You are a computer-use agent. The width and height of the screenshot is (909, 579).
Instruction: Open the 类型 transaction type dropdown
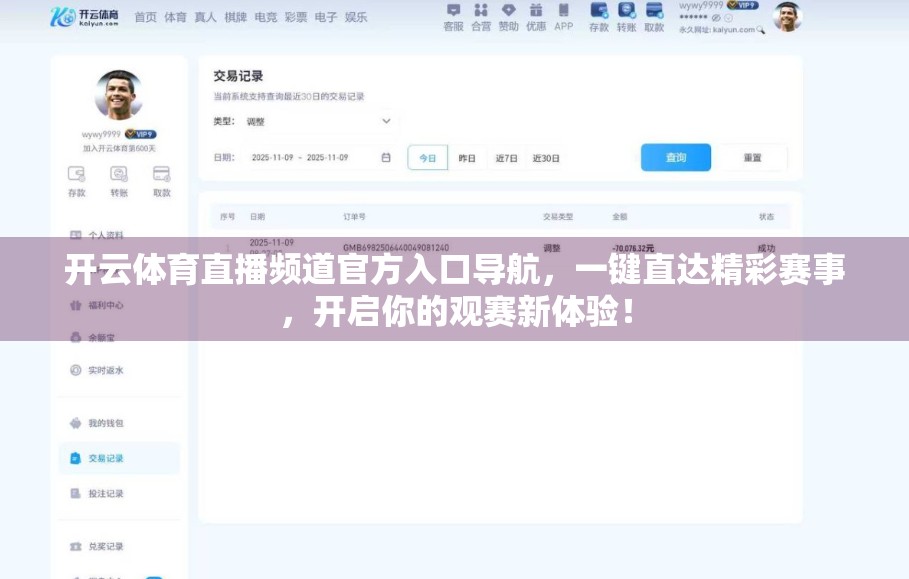click(x=320, y=120)
